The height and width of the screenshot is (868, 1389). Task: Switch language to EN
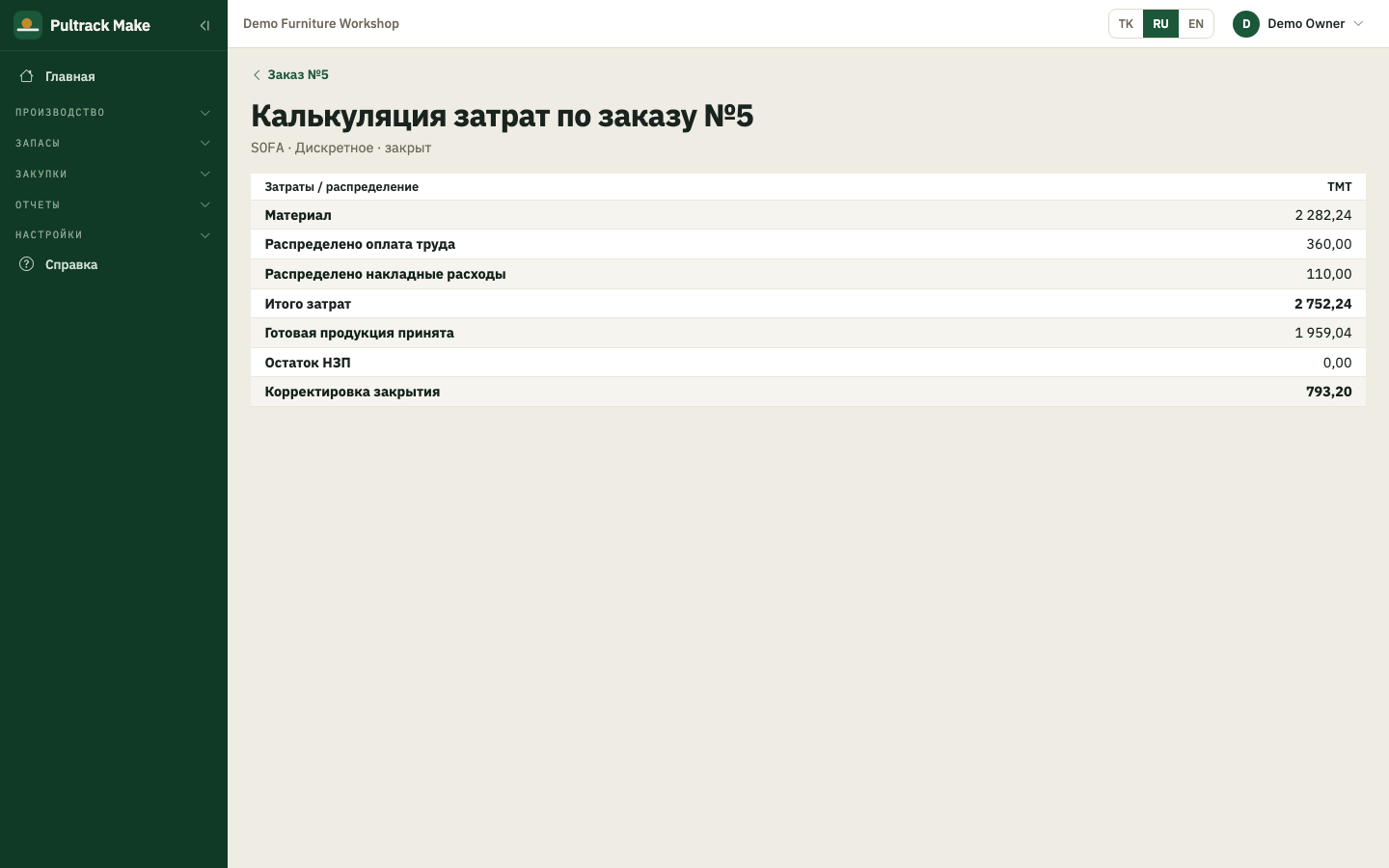pos(1196,24)
